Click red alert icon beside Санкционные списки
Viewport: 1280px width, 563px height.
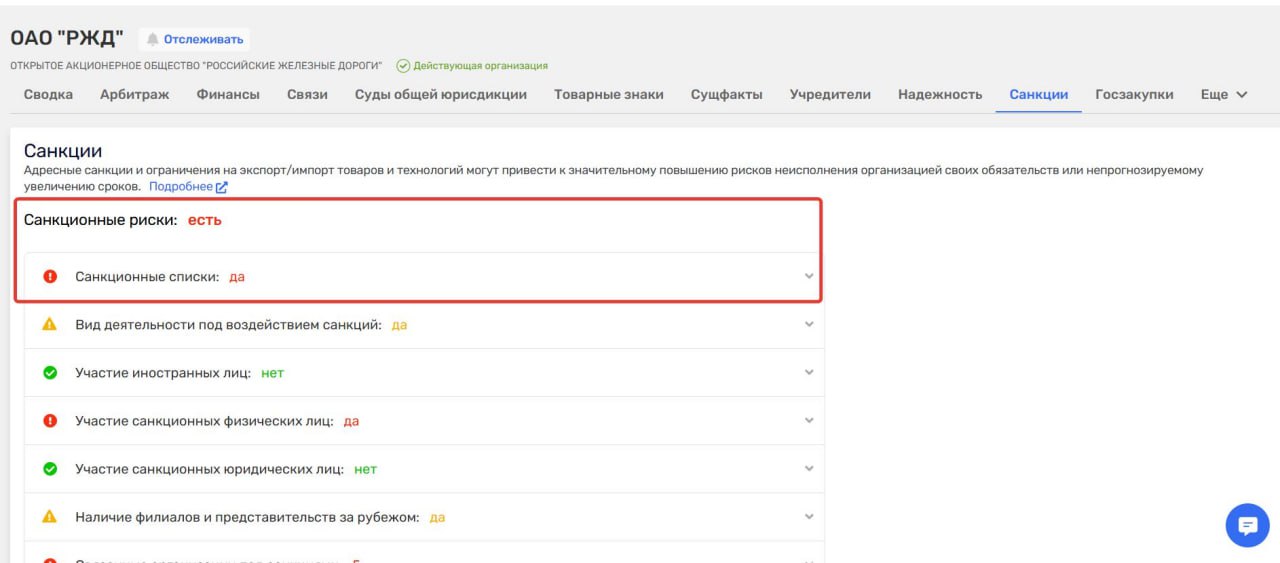click(x=50, y=277)
